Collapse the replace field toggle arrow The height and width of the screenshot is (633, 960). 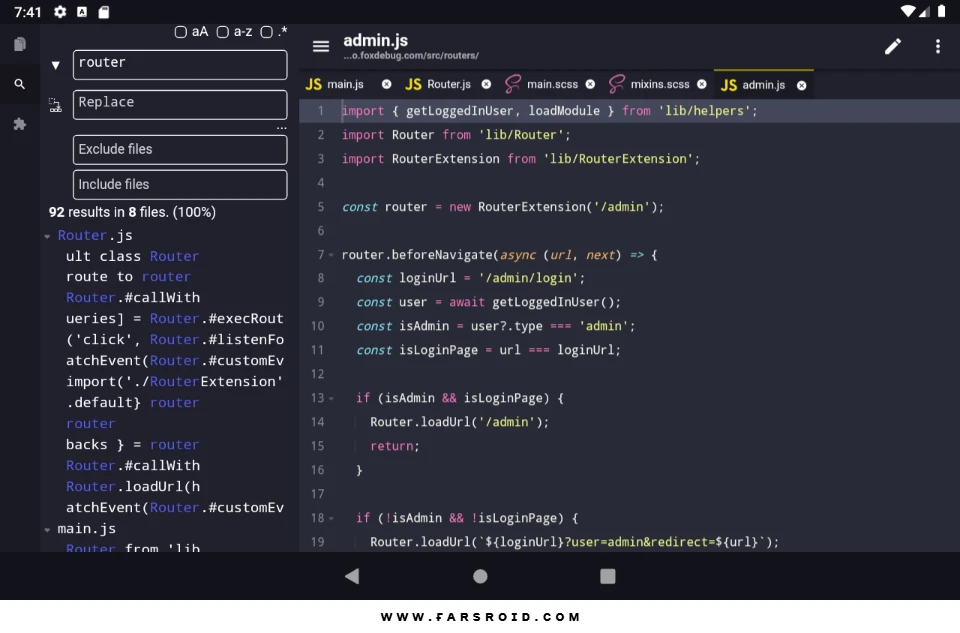55,65
